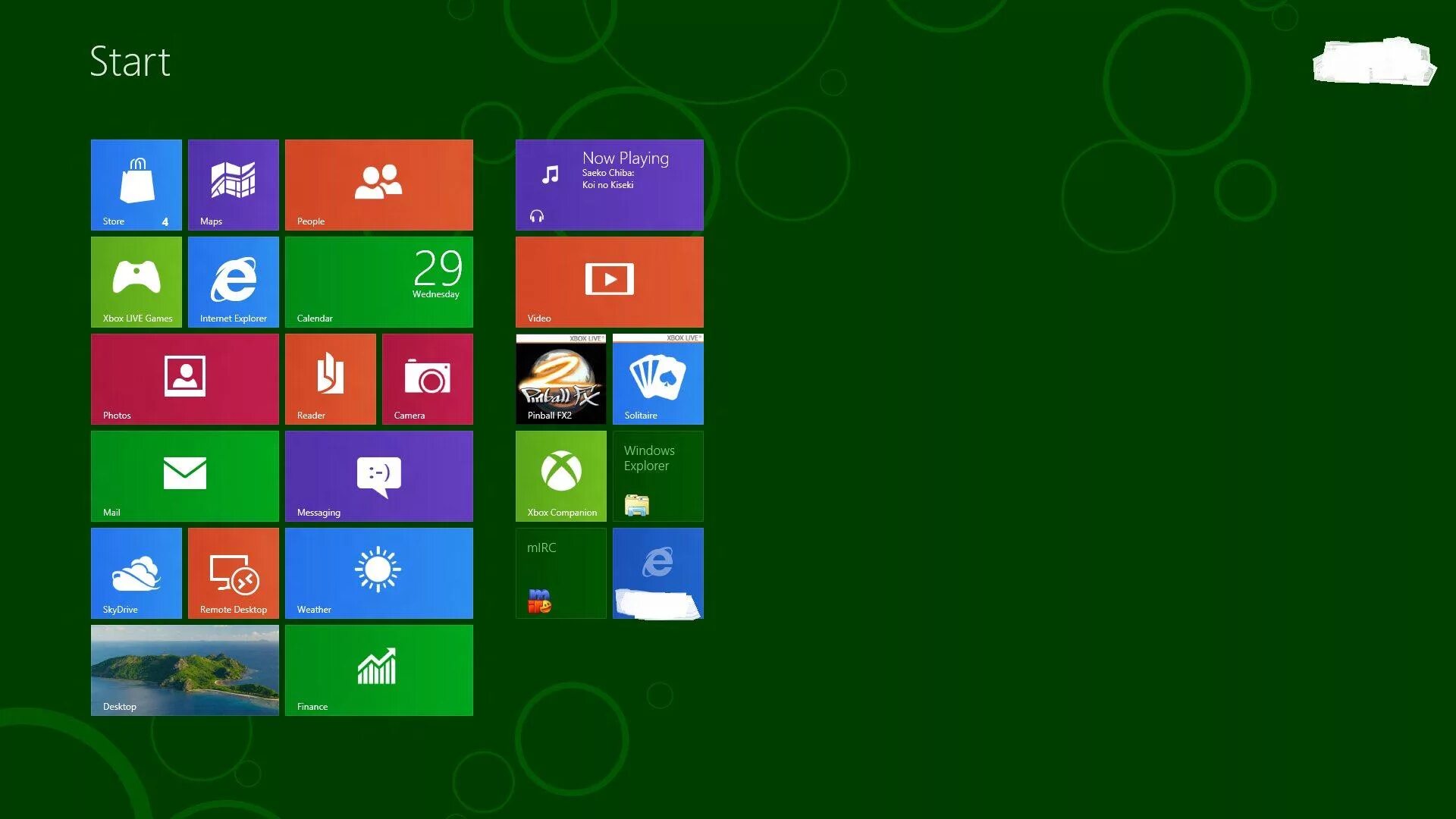This screenshot has height=819, width=1456.
Task: Open SkyDrive tile
Action: click(136, 573)
